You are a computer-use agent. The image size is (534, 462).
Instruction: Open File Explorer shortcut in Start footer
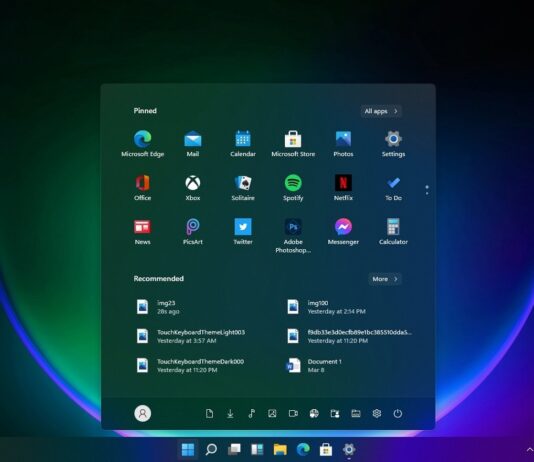(356, 413)
